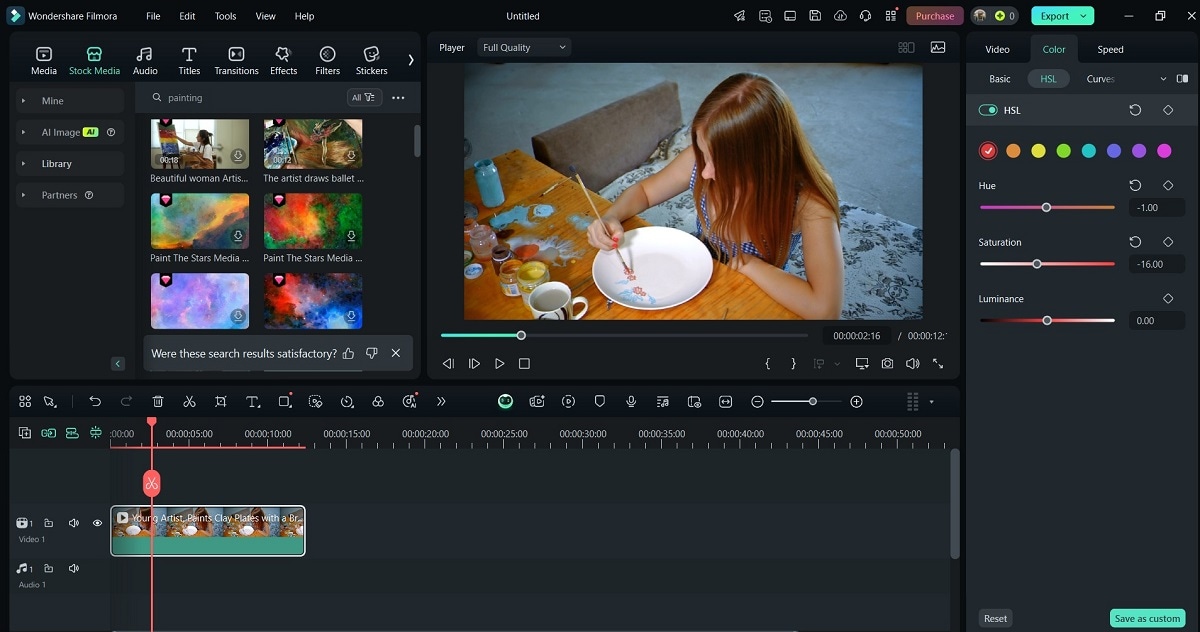
Task: Take a snapshot with the camera icon
Action: tap(887, 364)
